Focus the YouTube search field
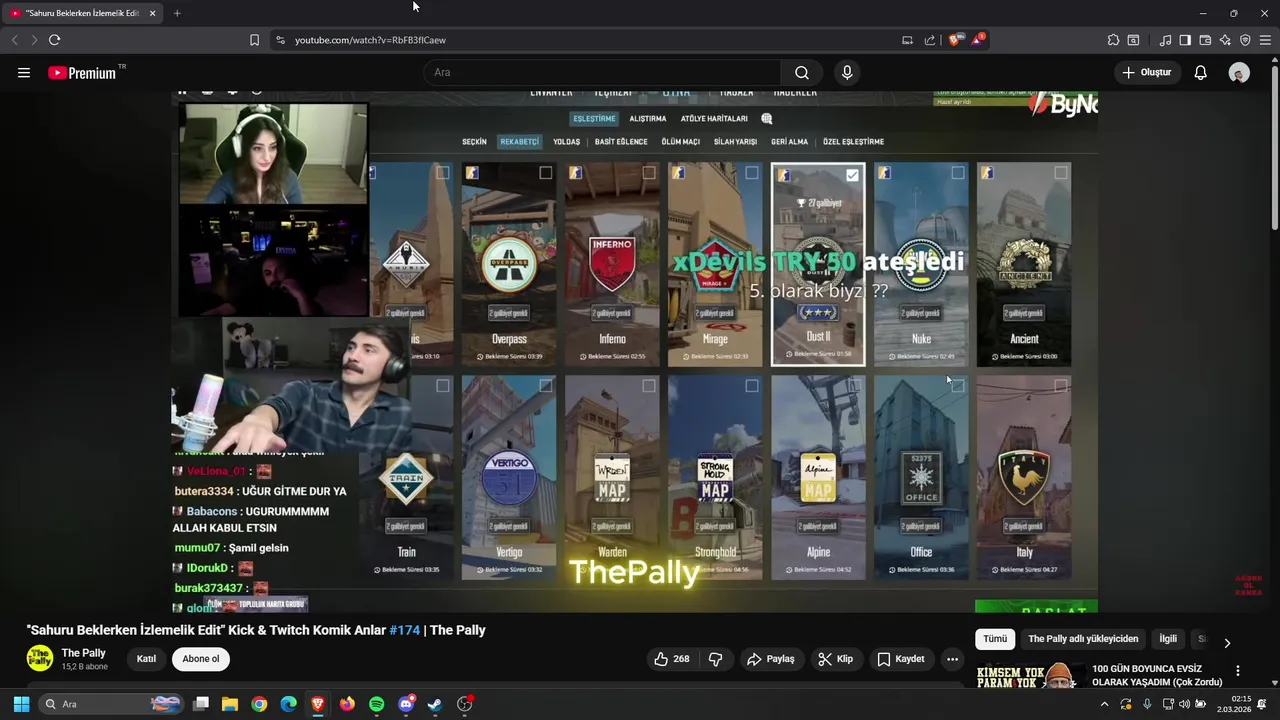Viewport: 1280px width, 720px height. 602,72
